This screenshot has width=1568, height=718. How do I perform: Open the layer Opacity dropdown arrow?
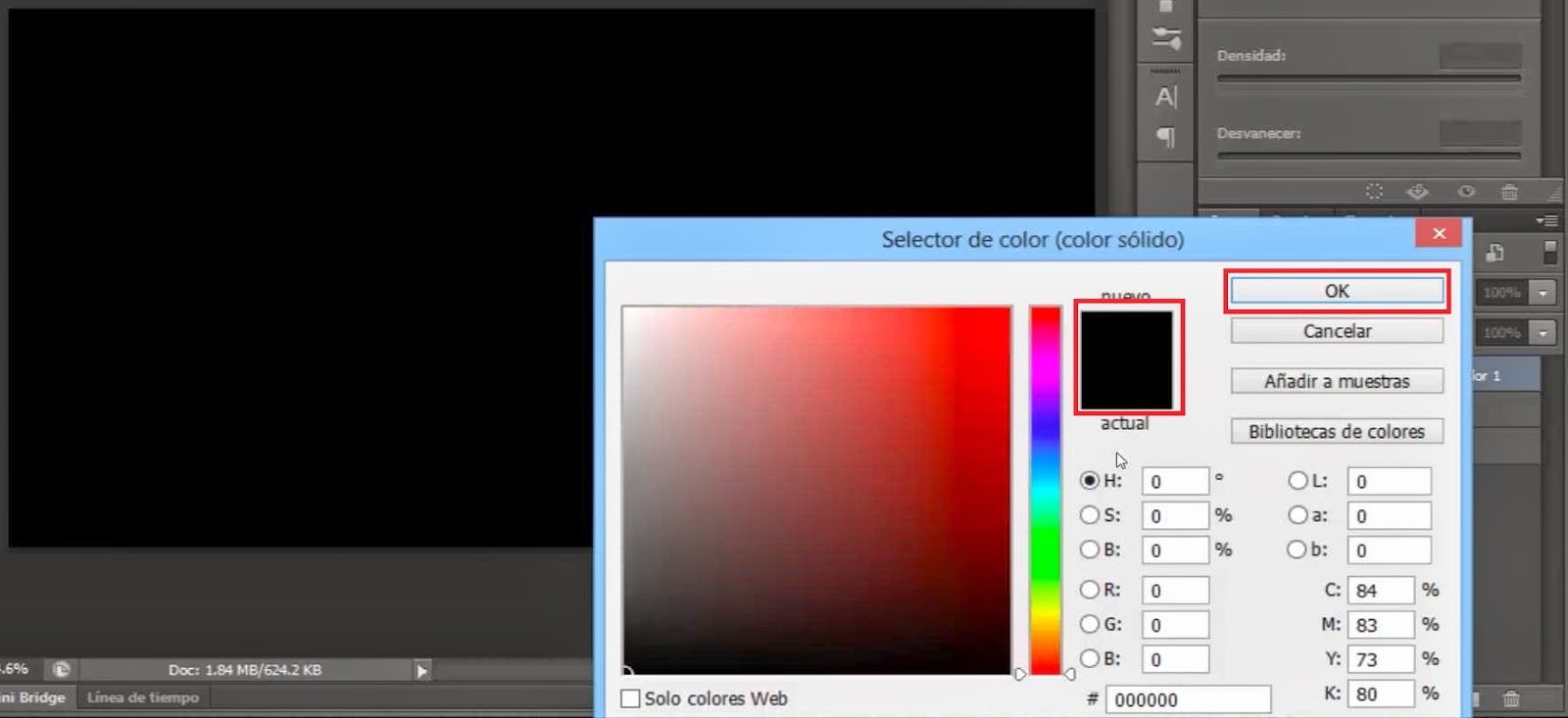click(x=1543, y=293)
